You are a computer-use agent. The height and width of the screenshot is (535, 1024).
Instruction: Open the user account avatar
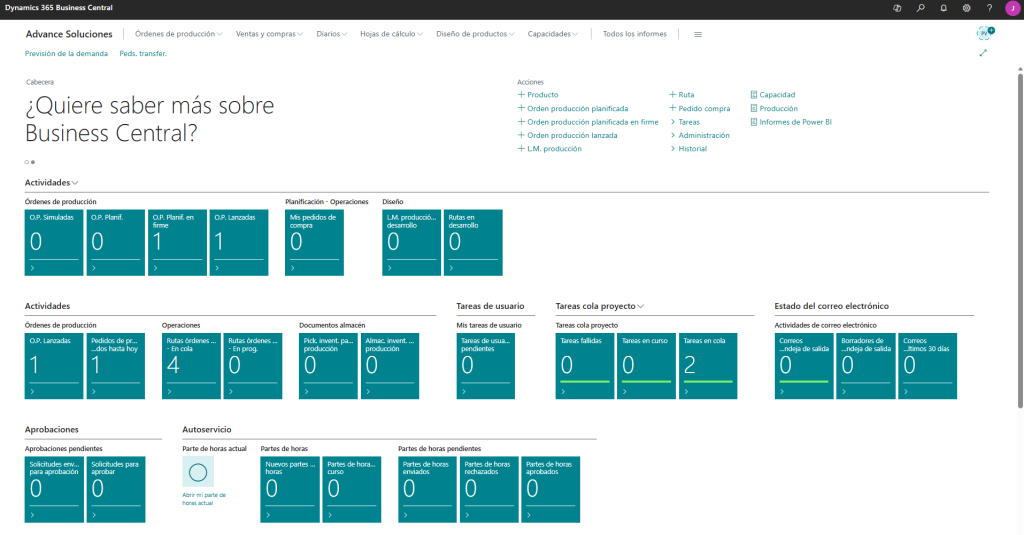click(x=1011, y=7)
